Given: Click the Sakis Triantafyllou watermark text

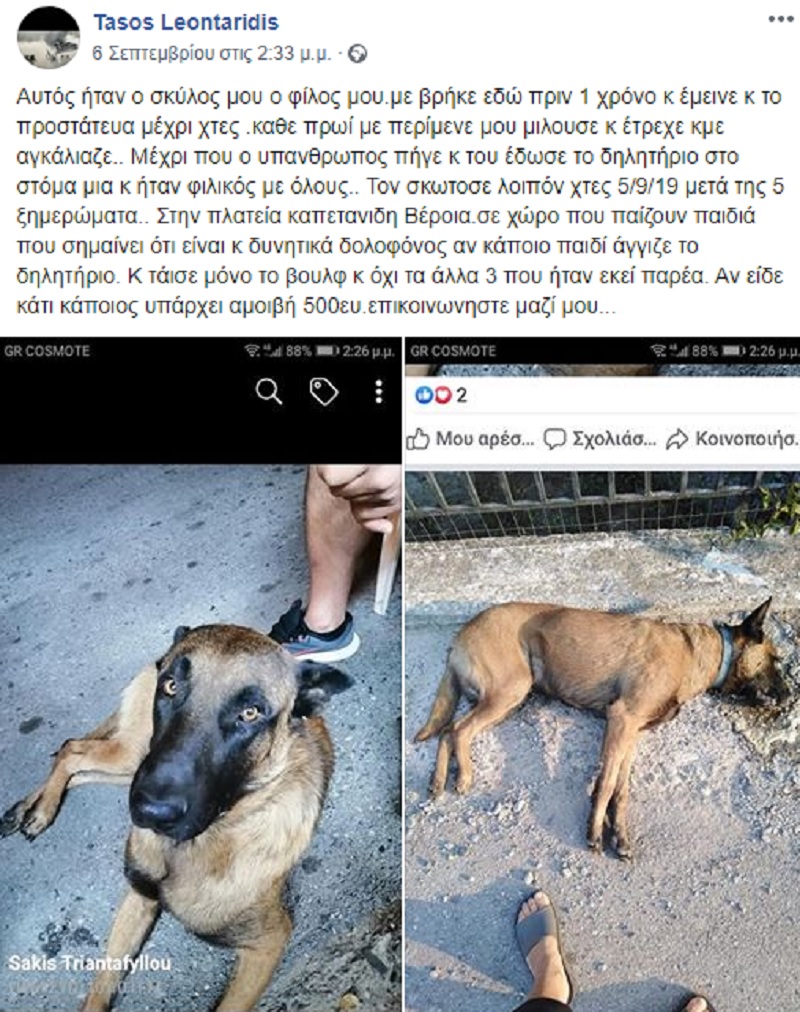Looking at the screenshot, I should pyautogui.click(x=90, y=964).
